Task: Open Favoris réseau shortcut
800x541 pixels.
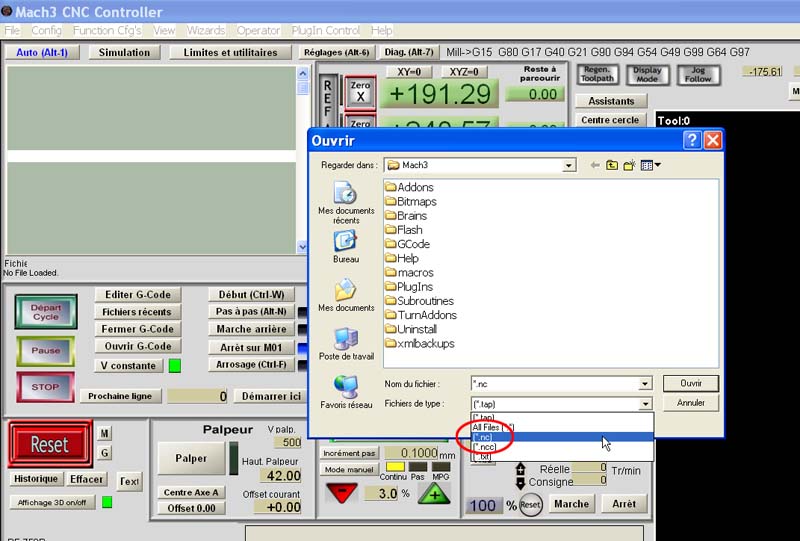Action: 346,391
